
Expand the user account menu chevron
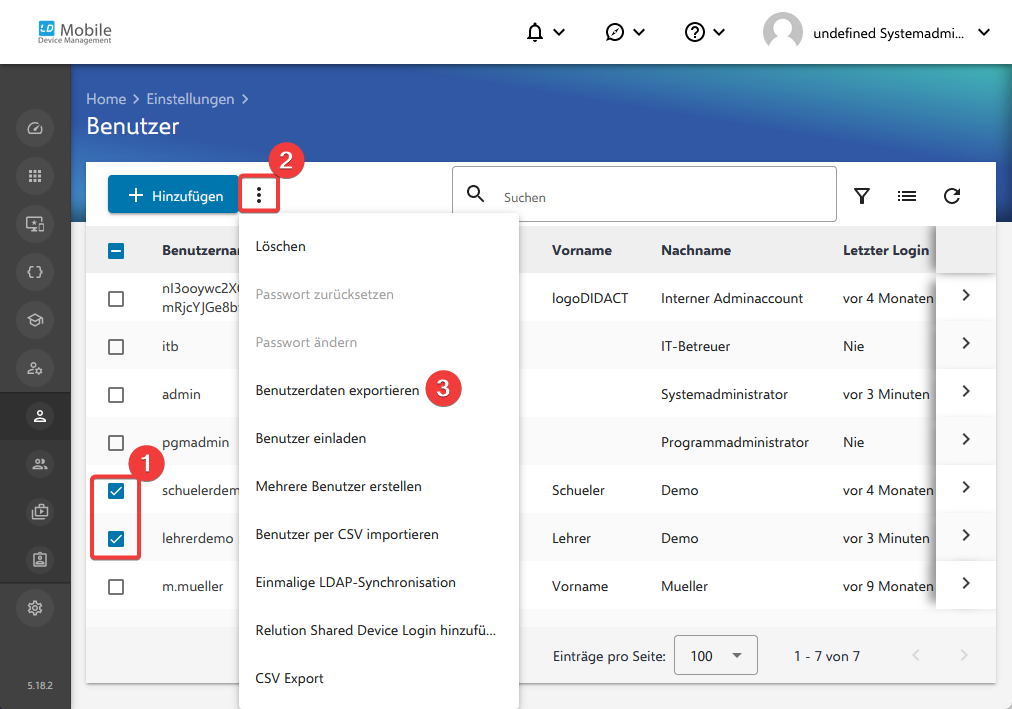click(984, 32)
